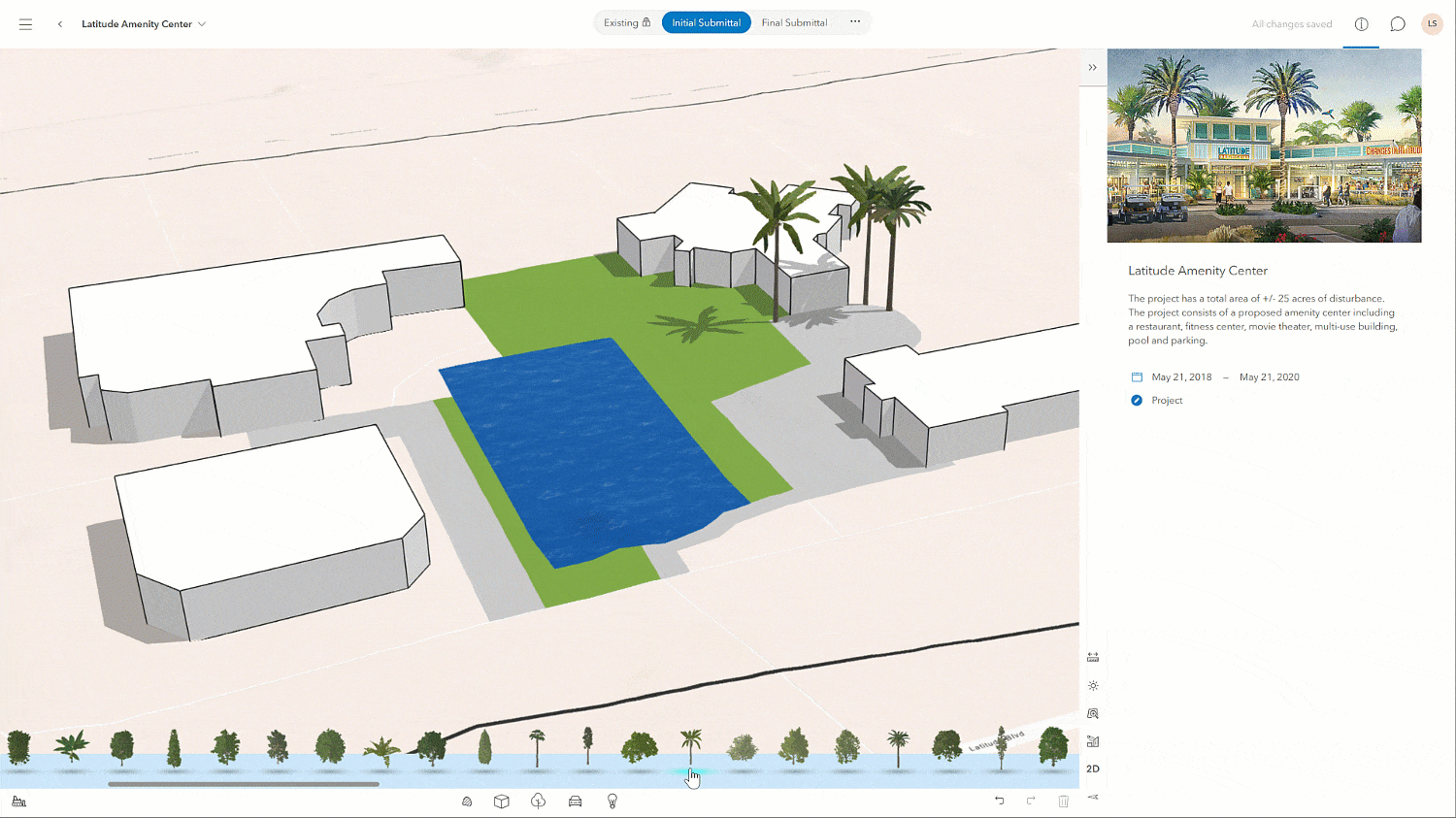Switch to the Final Submittal tab
Viewport: 1456px width, 818px height.
(x=794, y=22)
